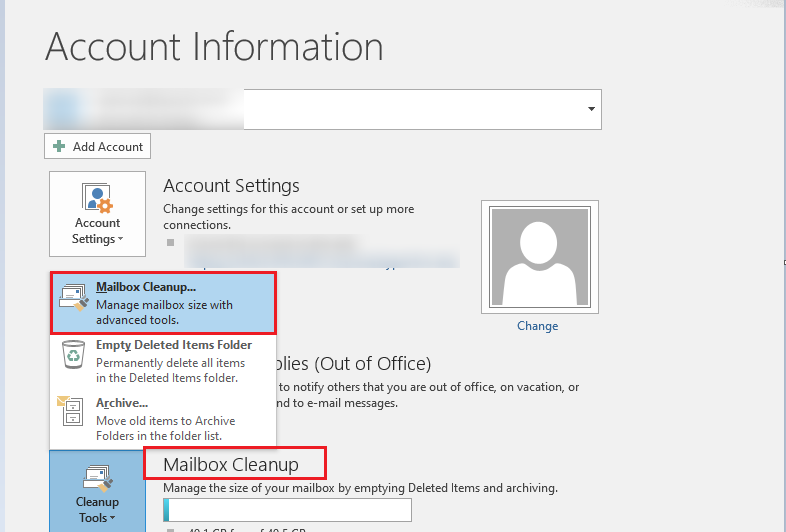The height and width of the screenshot is (532, 786).
Task: Expand the account selector dropdown arrow
Action: tap(591, 108)
